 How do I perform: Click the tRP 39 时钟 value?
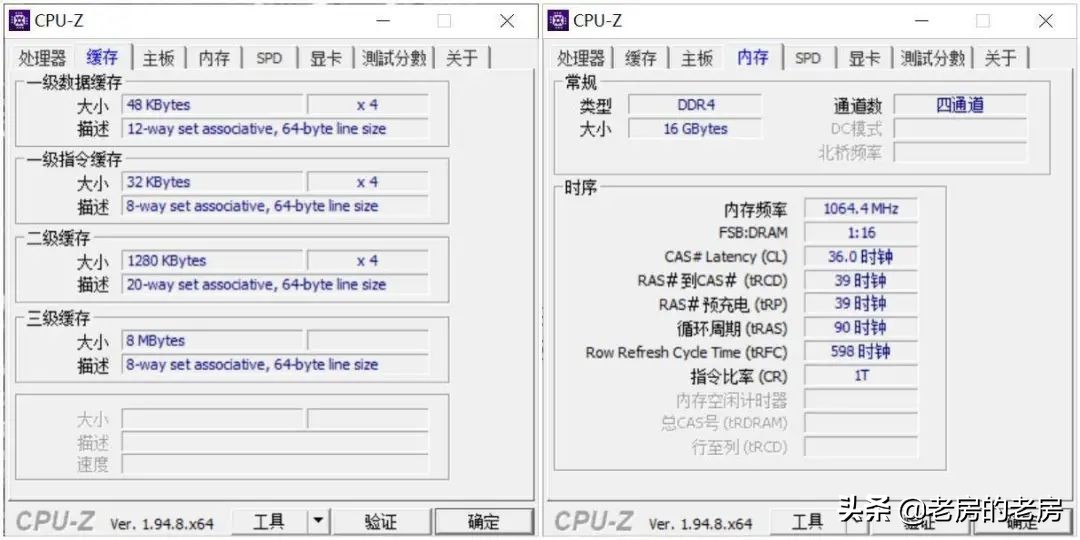(860, 304)
